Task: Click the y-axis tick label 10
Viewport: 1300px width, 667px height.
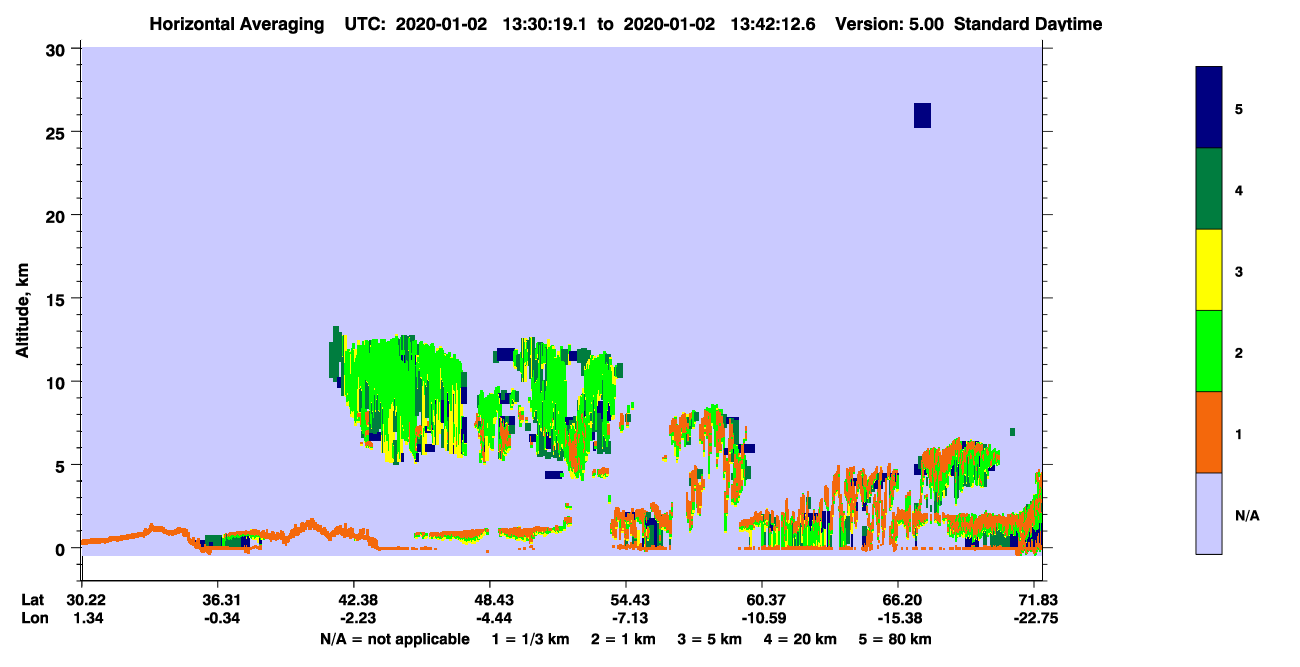Action: (x=58, y=382)
